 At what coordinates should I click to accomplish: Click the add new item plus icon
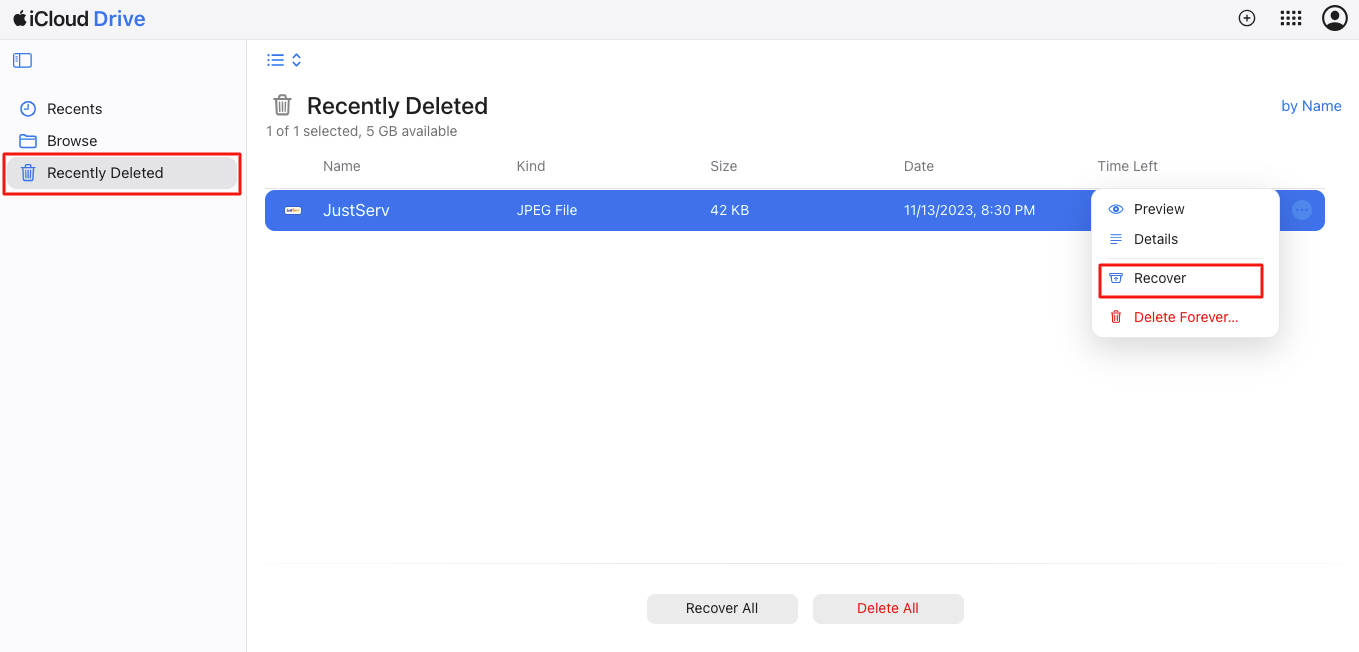pos(1247,17)
